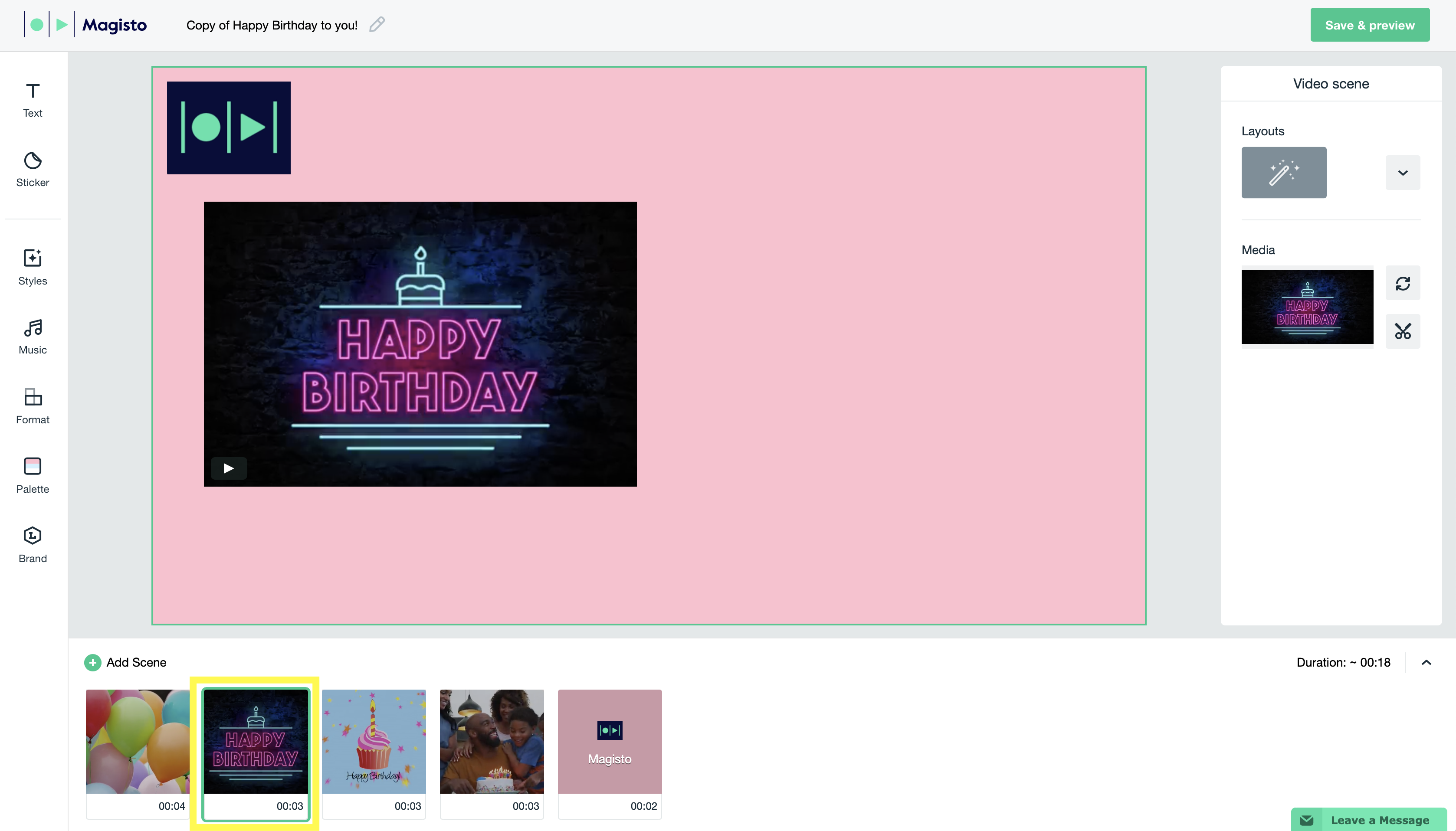Replace media using the refresh icon
This screenshot has width=1456, height=831.
pos(1402,283)
